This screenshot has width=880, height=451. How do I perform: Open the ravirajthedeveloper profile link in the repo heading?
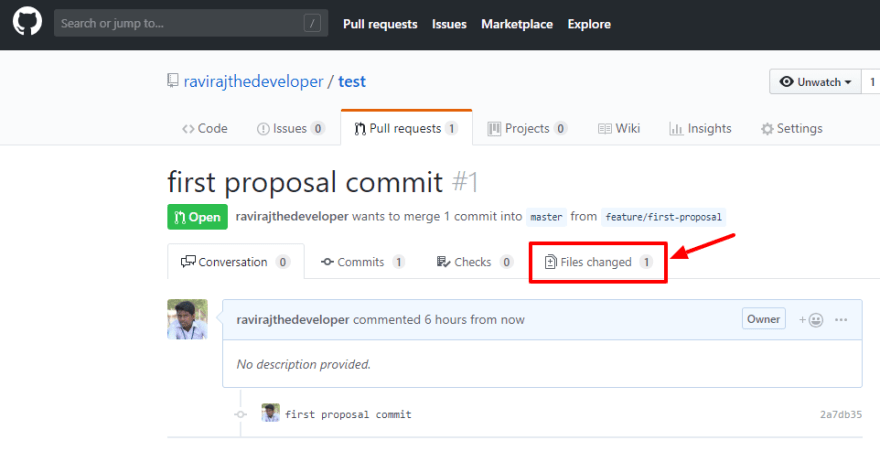[x=253, y=81]
